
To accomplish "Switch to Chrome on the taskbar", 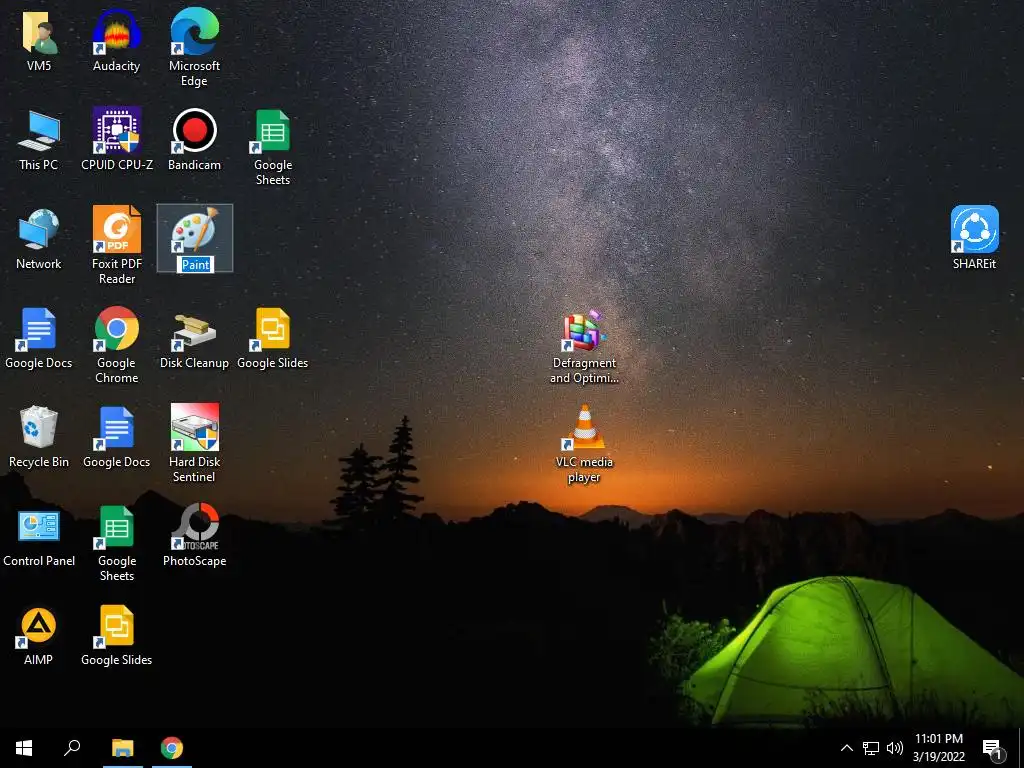I will click(x=172, y=748).
